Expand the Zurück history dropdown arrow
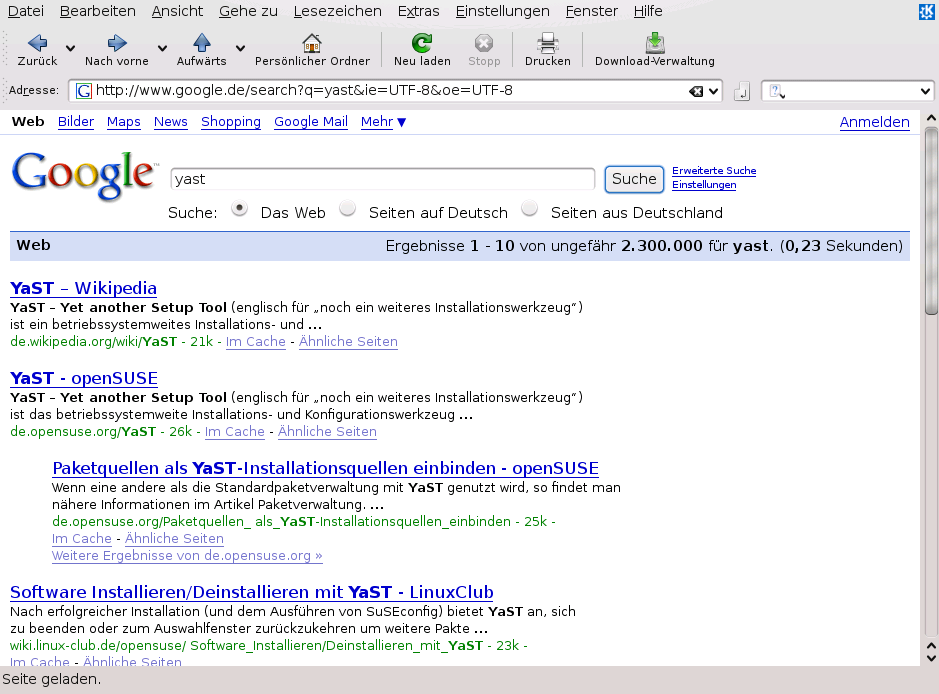This screenshot has height=694, width=939. 70,48
